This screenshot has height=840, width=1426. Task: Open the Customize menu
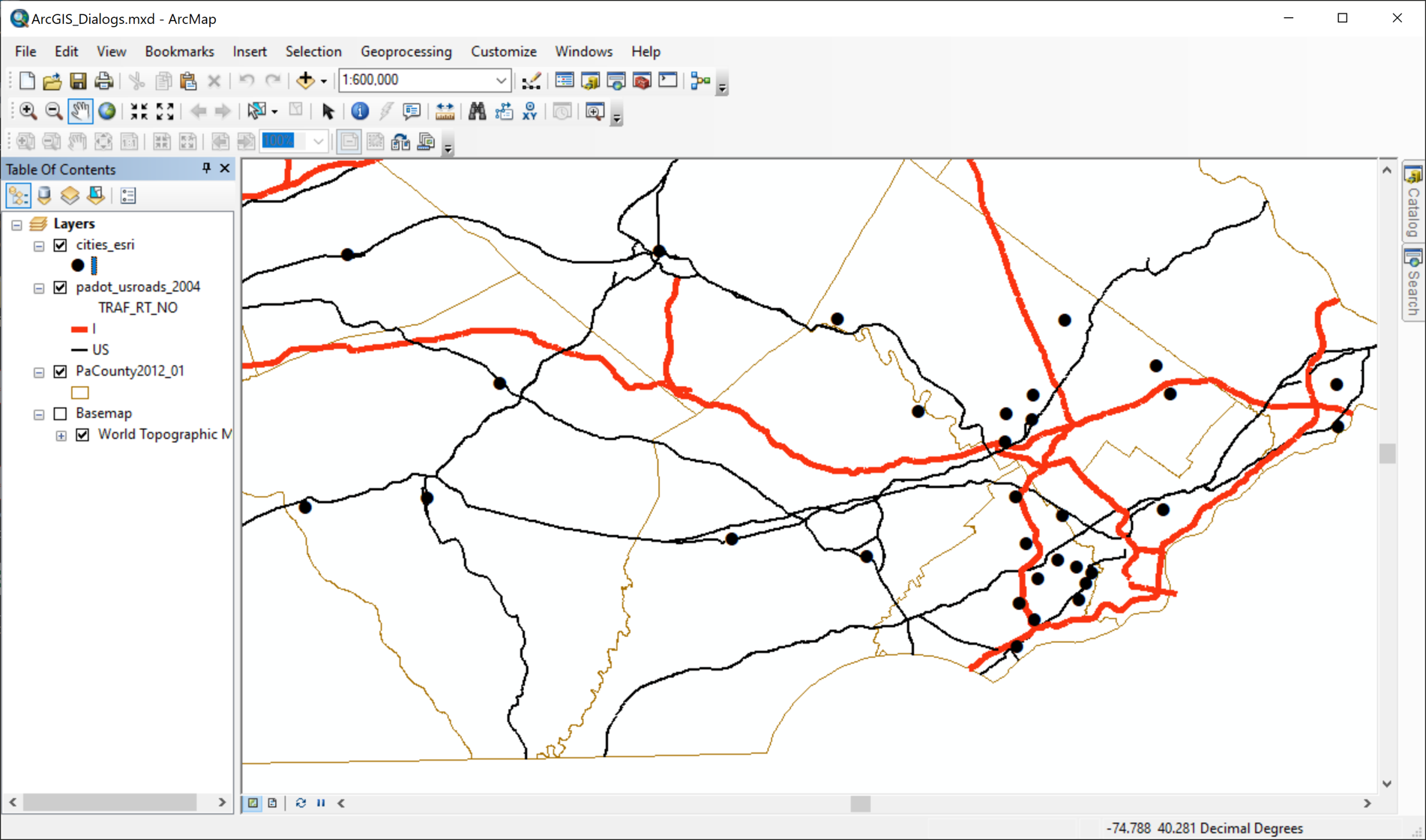504,52
